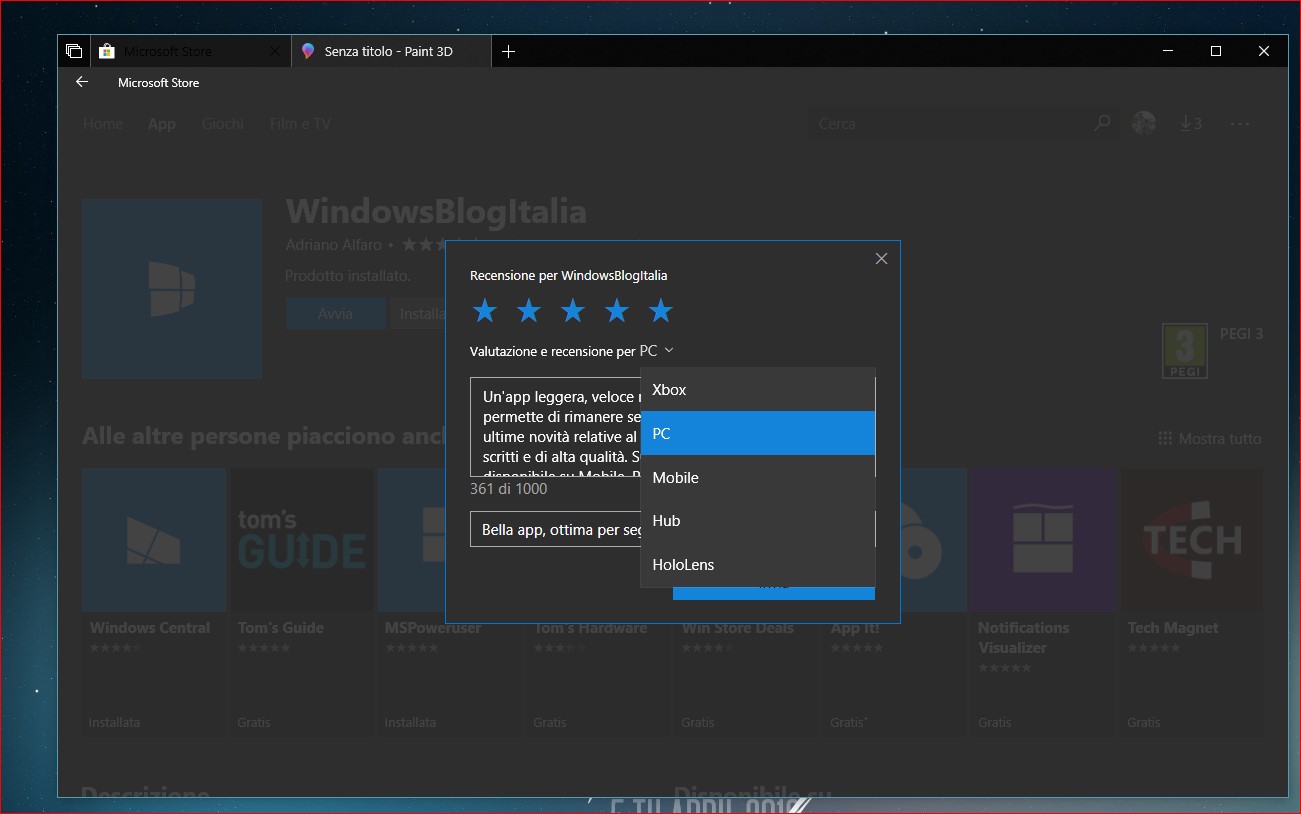1301x814 pixels.
Task: Click the WindowsBlogItalia app logo tile
Action: tap(172, 289)
